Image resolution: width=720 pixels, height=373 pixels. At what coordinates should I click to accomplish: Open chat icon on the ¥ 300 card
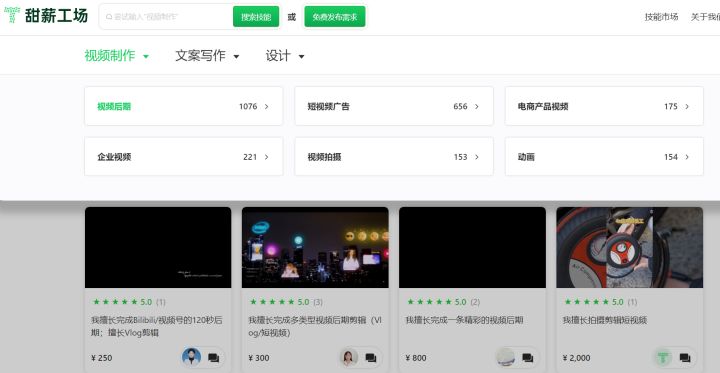371,357
